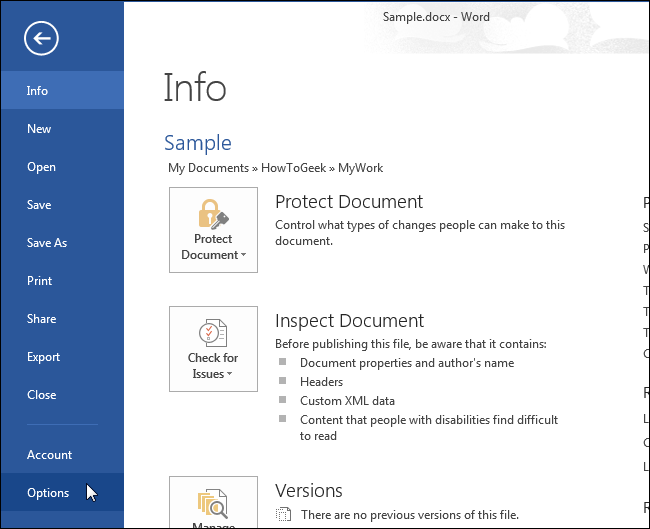Click the Sample document title
Screen dimensions: 650x529
click(197, 143)
